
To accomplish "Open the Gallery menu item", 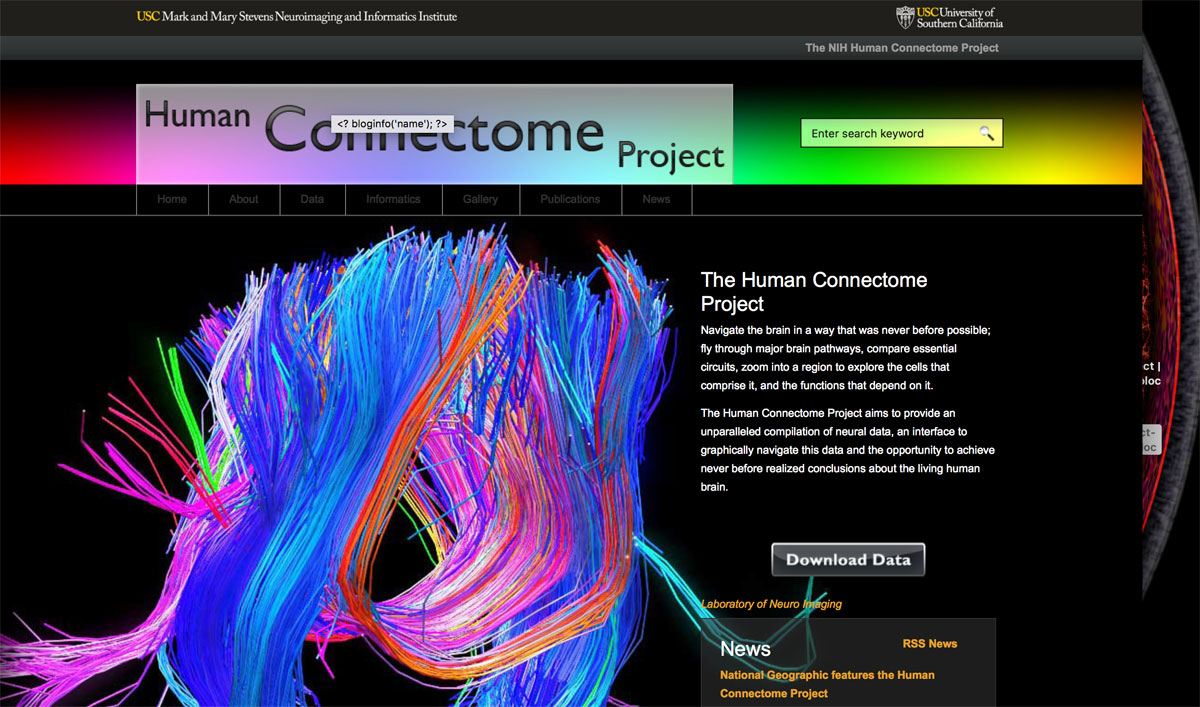I will click(x=480, y=199).
